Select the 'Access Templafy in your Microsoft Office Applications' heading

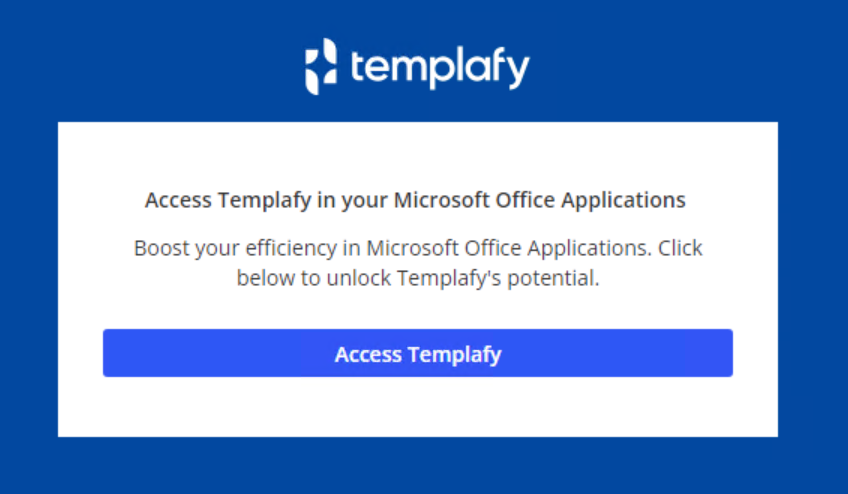[x=415, y=199]
